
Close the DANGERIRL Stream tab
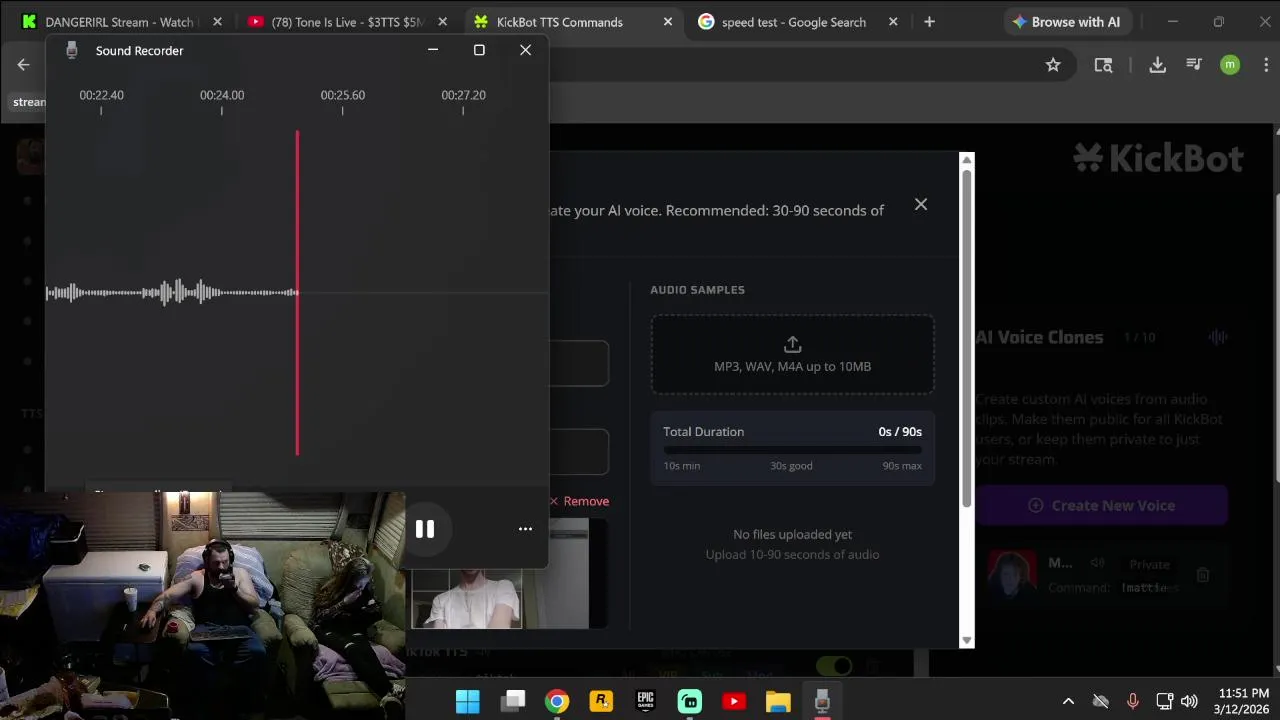tap(217, 22)
